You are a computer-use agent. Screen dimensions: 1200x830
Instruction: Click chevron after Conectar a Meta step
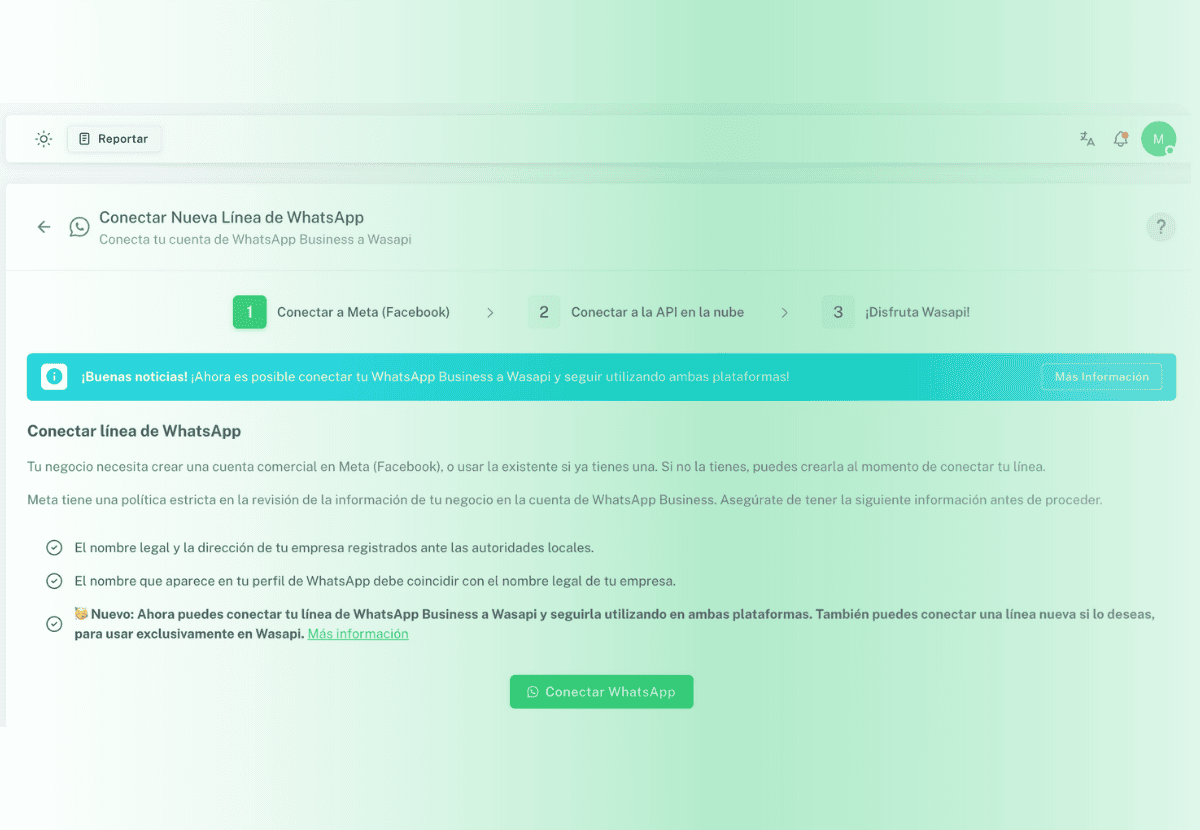click(x=490, y=313)
